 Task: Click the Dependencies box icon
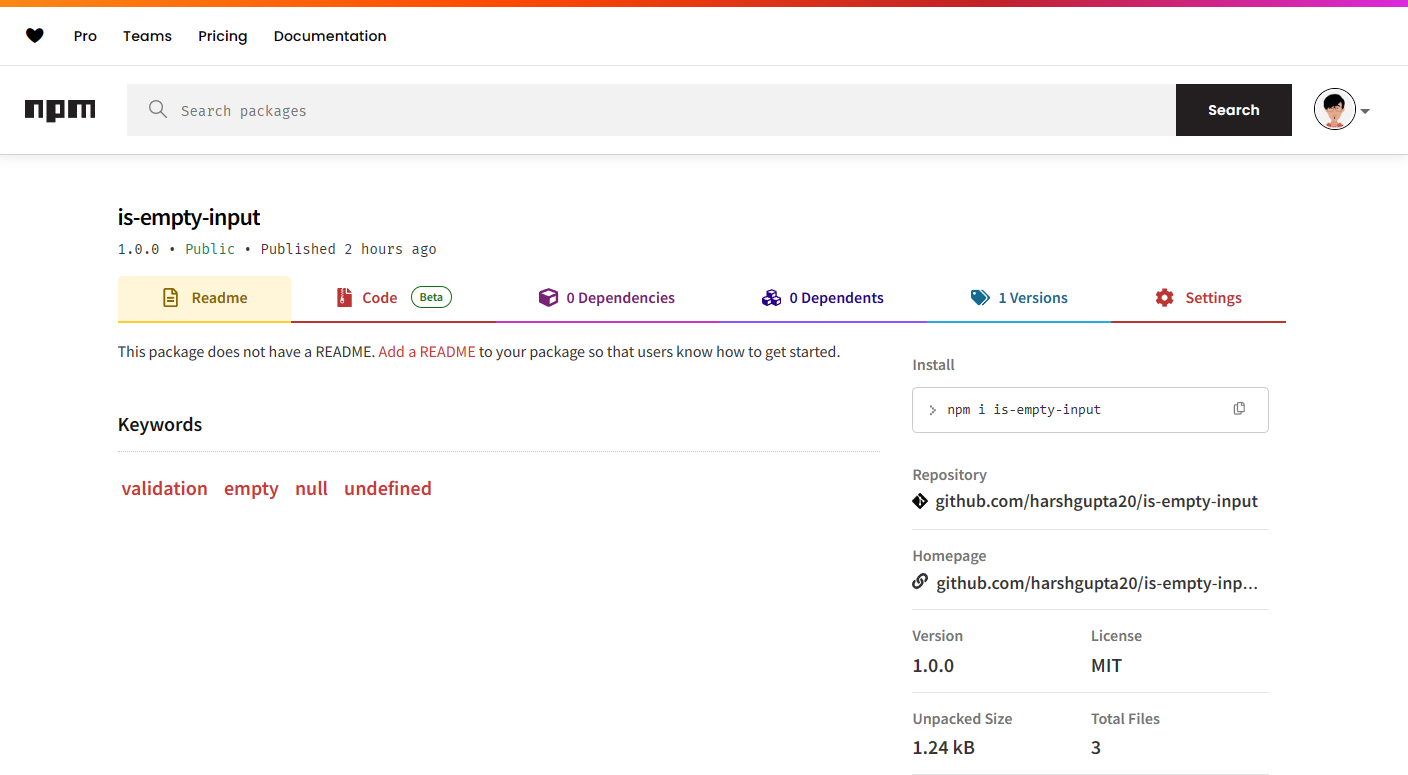pos(548,298)
